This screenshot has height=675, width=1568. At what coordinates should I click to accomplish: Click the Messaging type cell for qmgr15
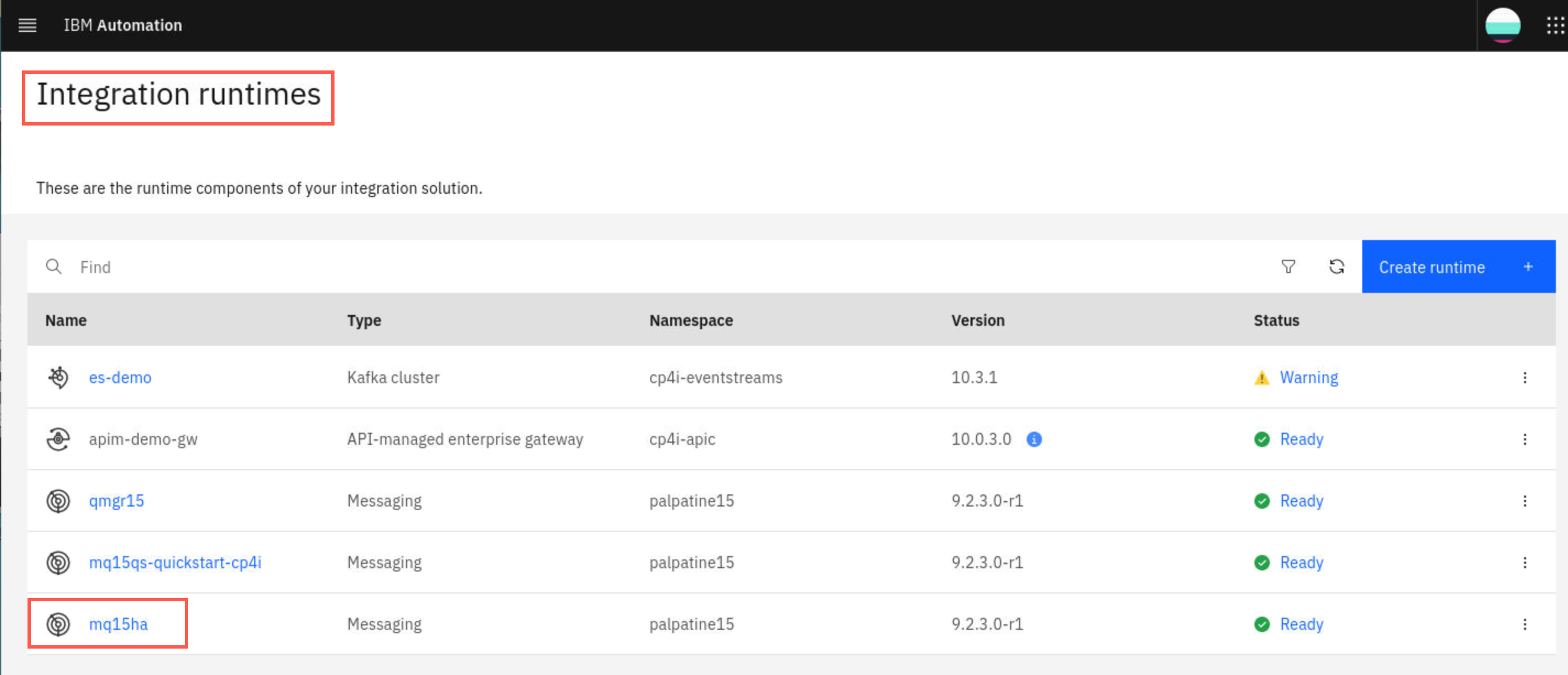point(384,501)
